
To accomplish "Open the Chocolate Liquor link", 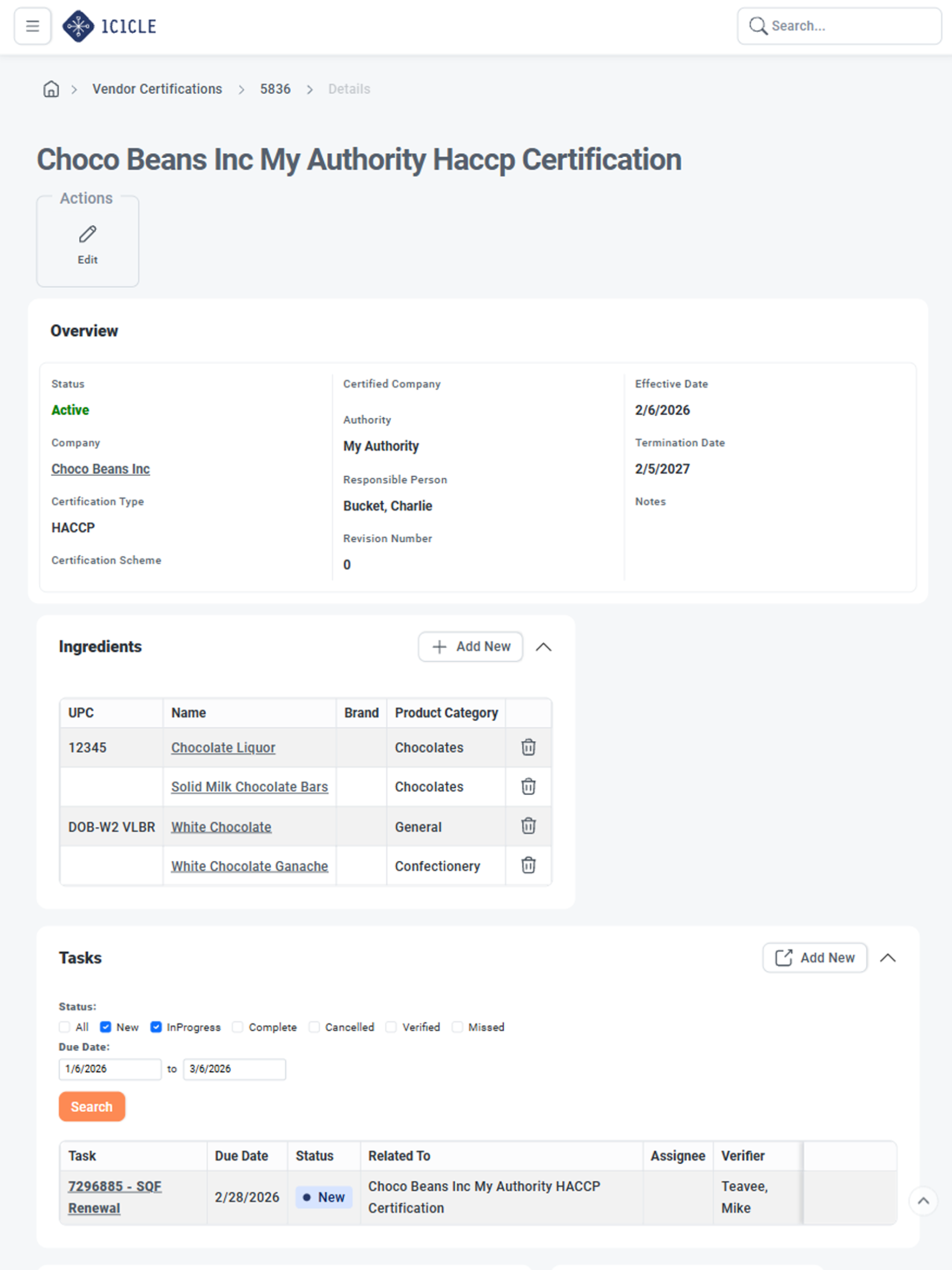I will coord(223,748).
